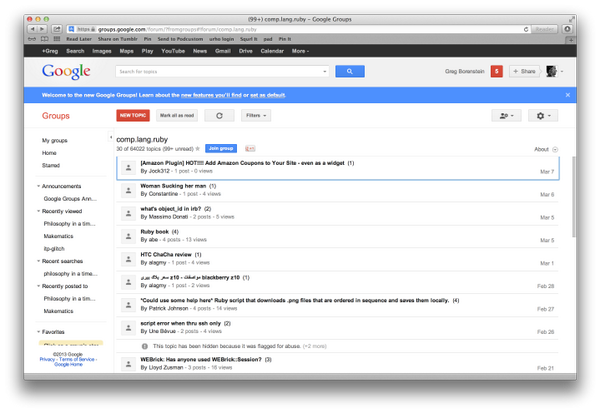This screenshot has height=413, width=600.
Task: Go to YouTube in Google bar
Action: [x=173, y=51]
